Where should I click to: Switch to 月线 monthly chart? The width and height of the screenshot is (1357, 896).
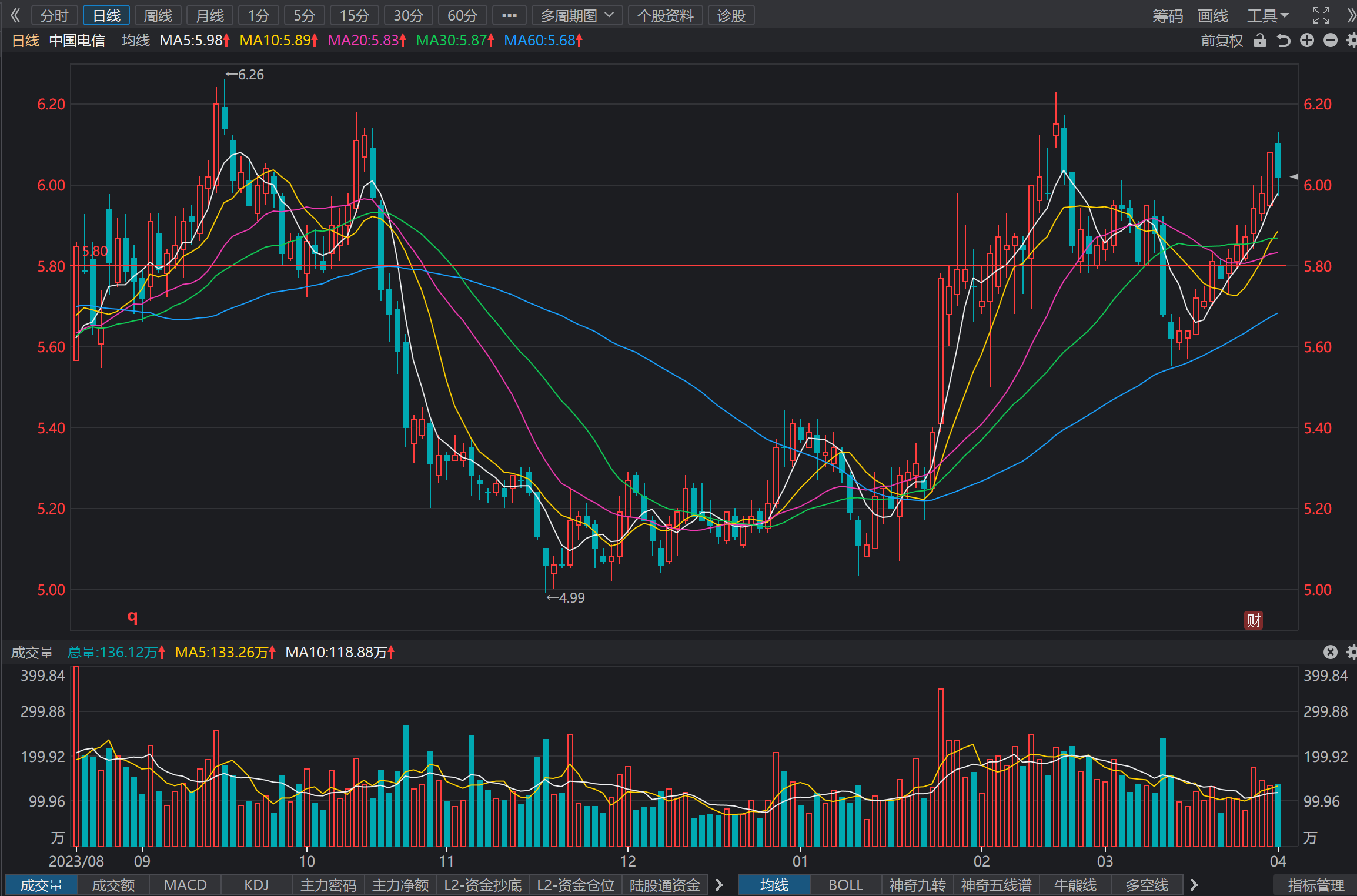point(210,15)
